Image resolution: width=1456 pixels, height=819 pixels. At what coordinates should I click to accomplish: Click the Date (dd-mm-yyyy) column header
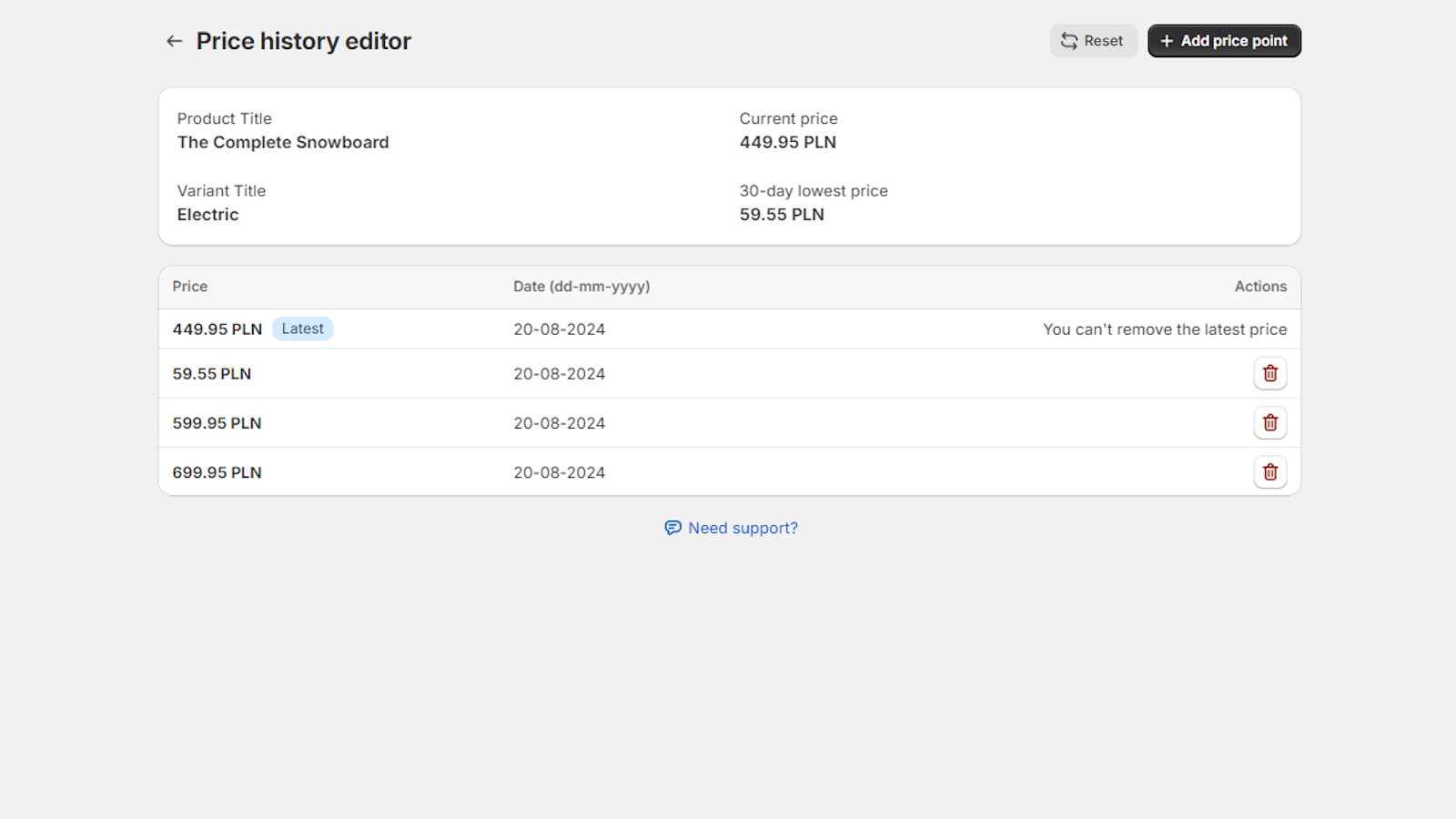581,287
